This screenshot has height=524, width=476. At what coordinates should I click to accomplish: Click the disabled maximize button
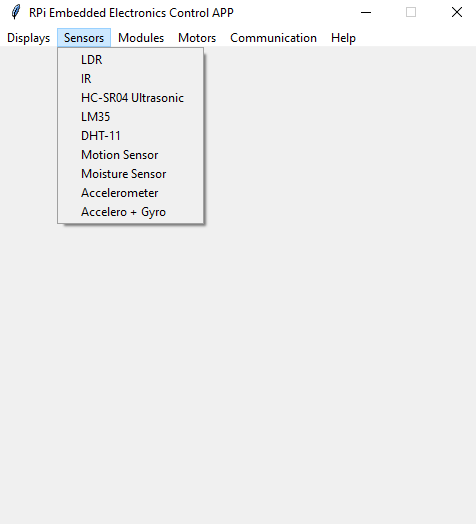411,13
